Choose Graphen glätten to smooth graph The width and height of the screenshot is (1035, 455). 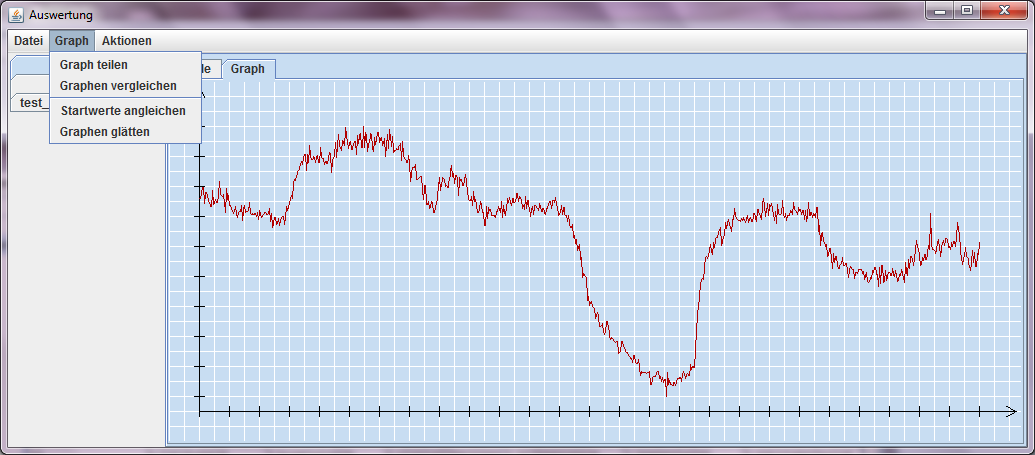point(105,131)
